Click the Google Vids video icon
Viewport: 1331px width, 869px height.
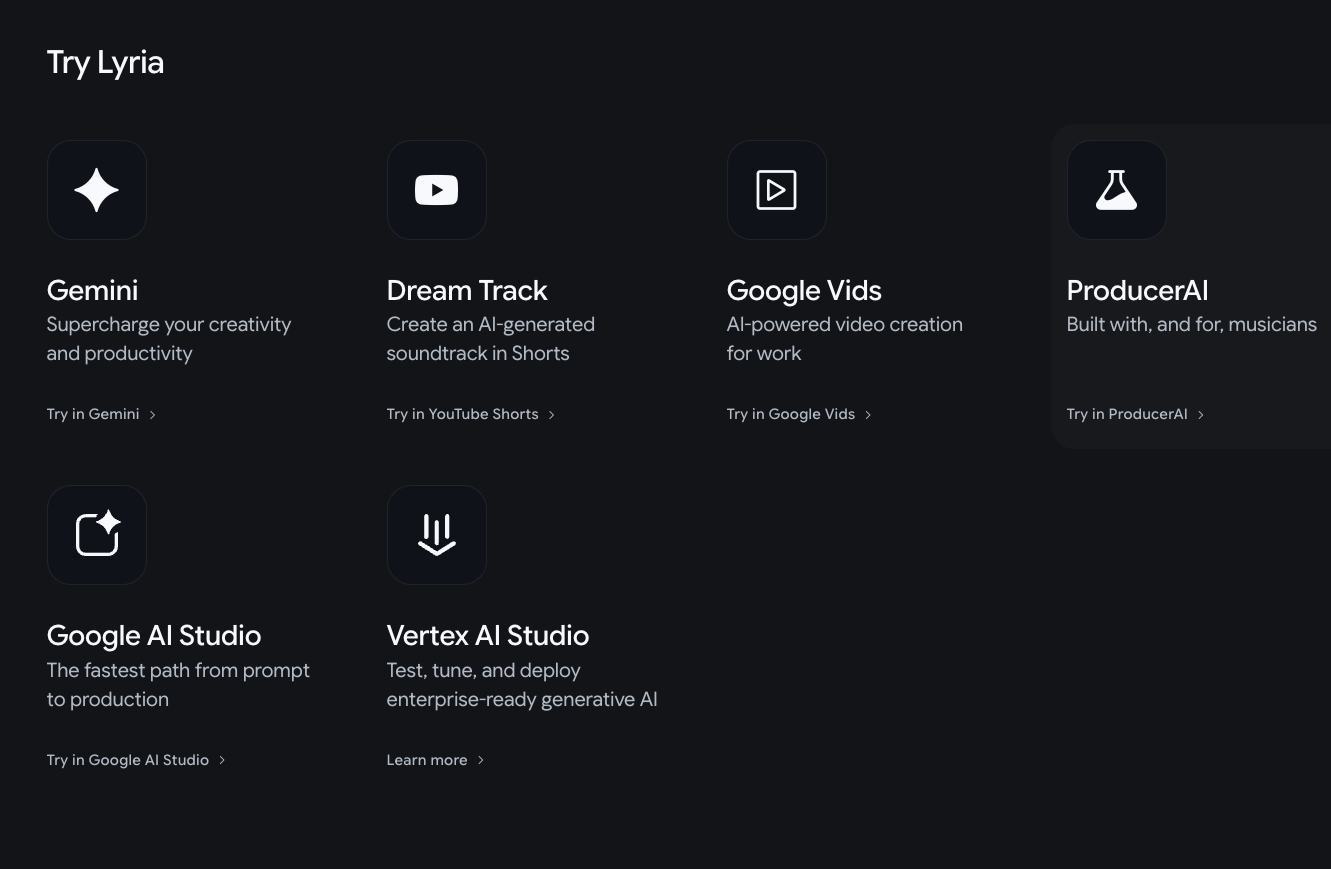(x=776, y=190)
